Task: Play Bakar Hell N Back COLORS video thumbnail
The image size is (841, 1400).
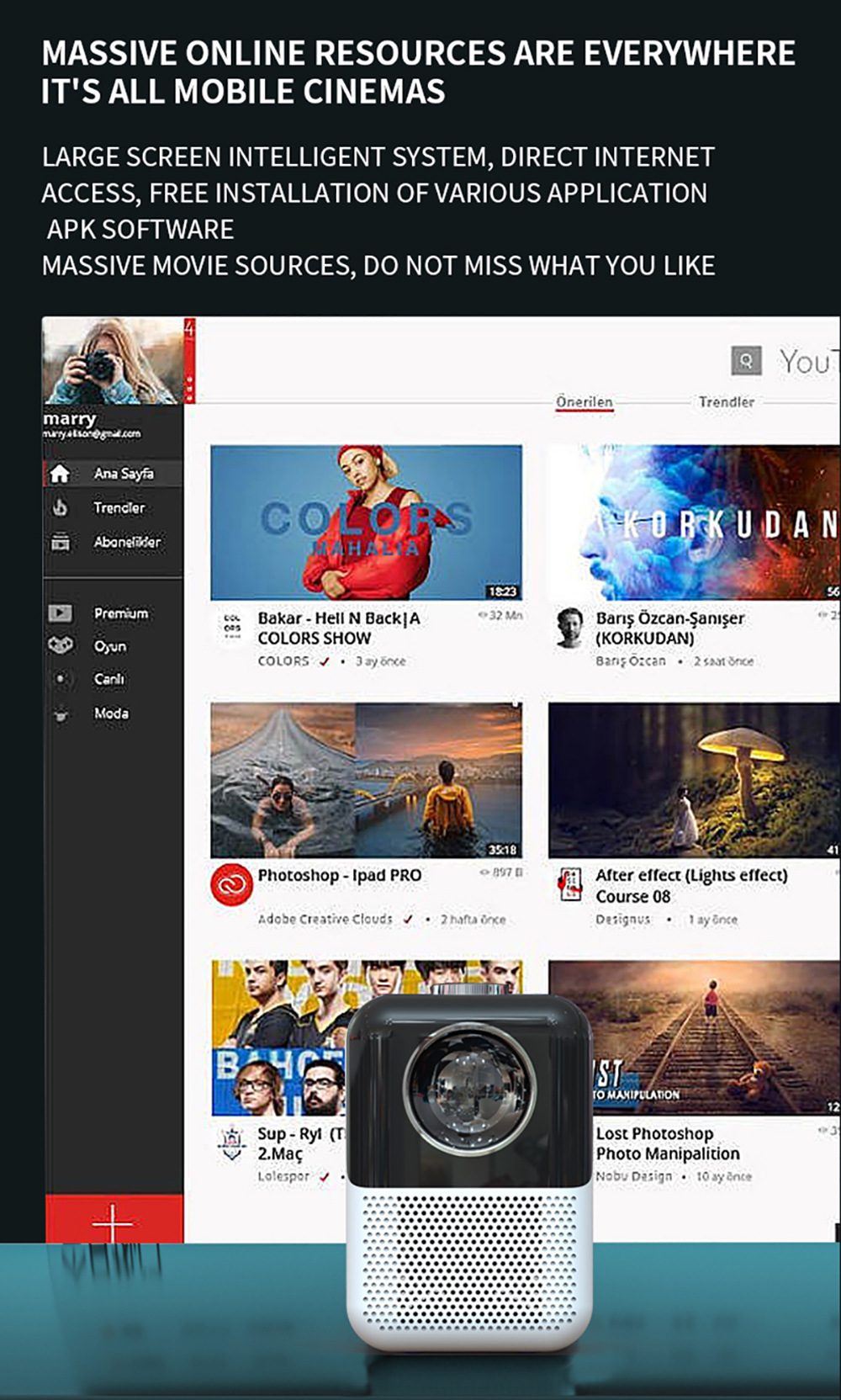Action: pos(366,522)
